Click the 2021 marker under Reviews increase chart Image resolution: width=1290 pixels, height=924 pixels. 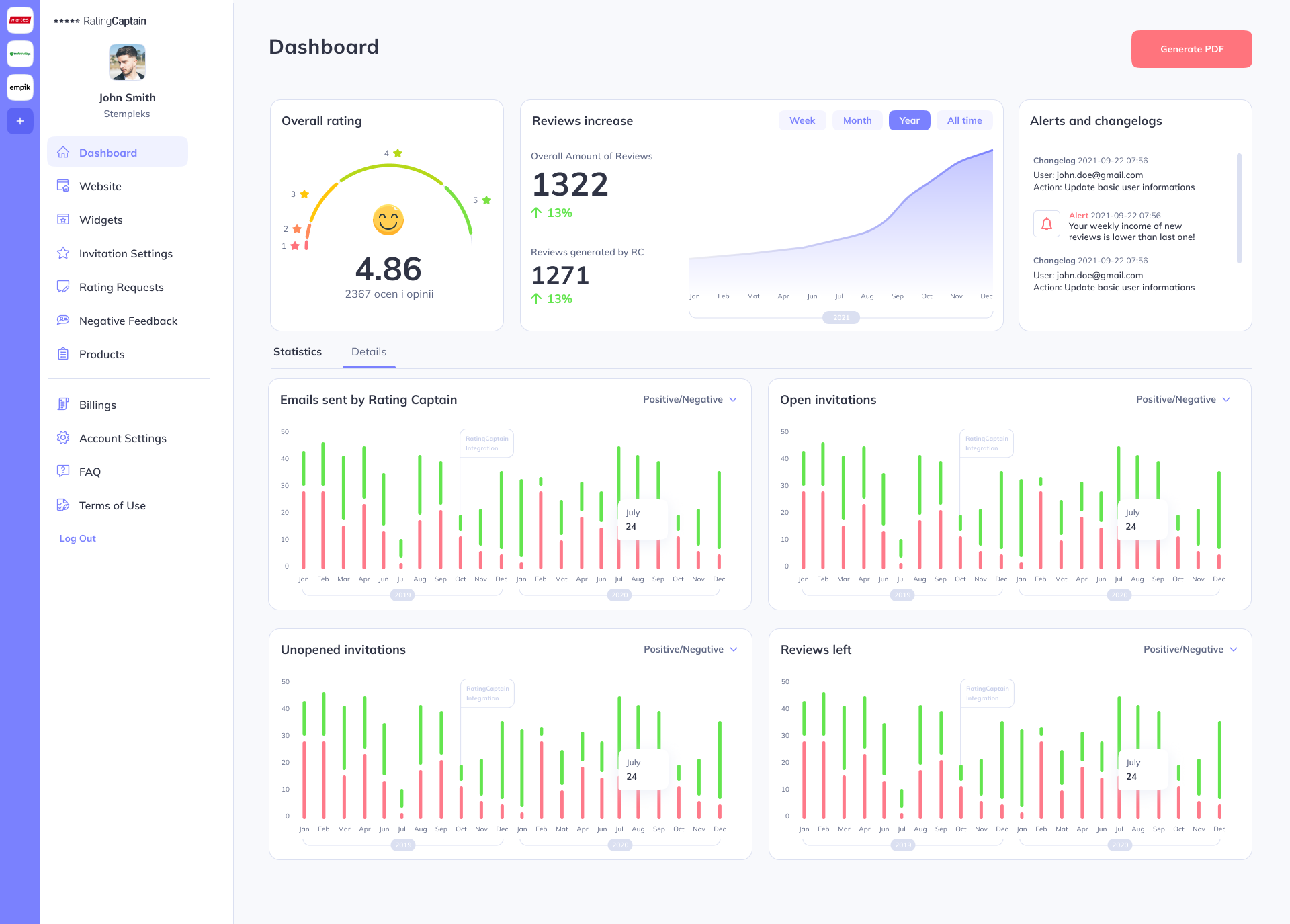[x=841, y=317]
